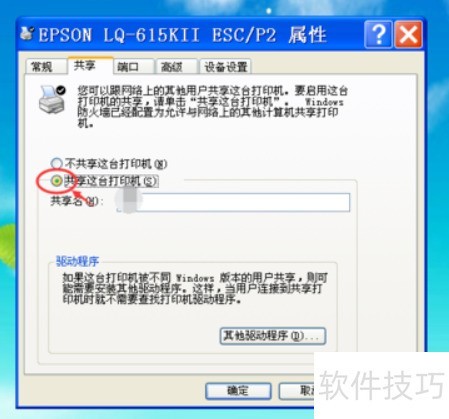
Task: Confirm with the 确定 button
Action: 238,391
